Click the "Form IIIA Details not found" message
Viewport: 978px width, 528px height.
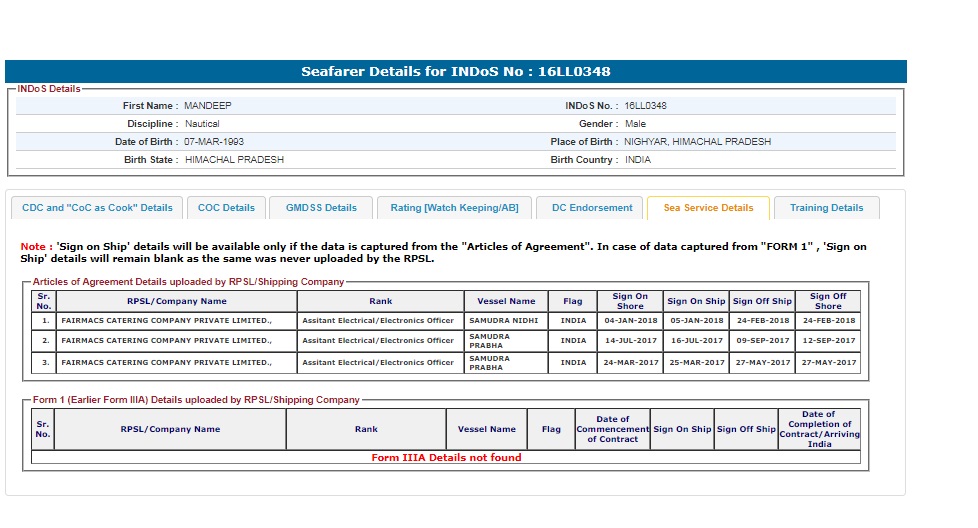click(x=446, y=458)
